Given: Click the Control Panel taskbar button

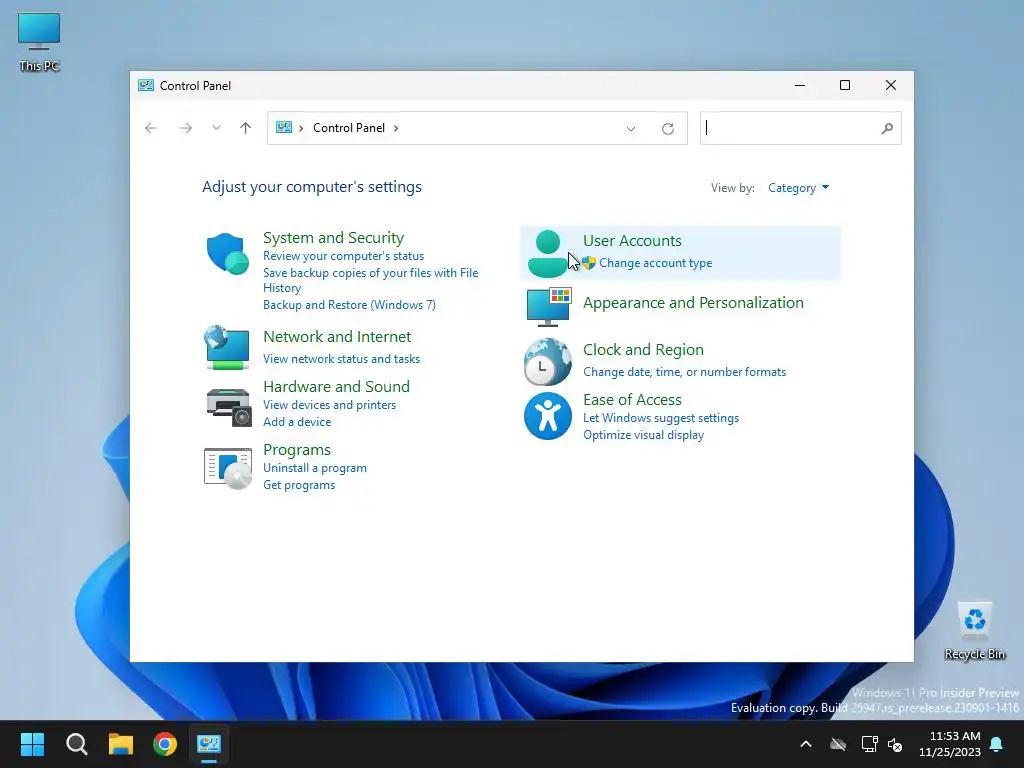Looking at the screenshot, I should pyautogui.click(x=209, y=744).
